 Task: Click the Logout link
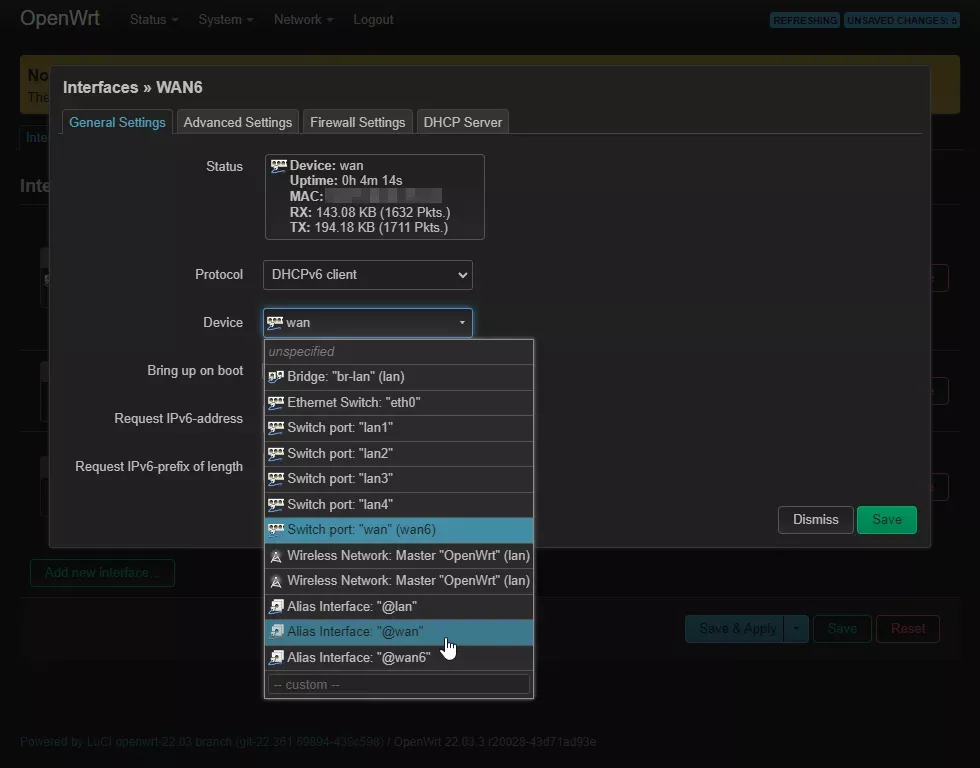[373, 19]
